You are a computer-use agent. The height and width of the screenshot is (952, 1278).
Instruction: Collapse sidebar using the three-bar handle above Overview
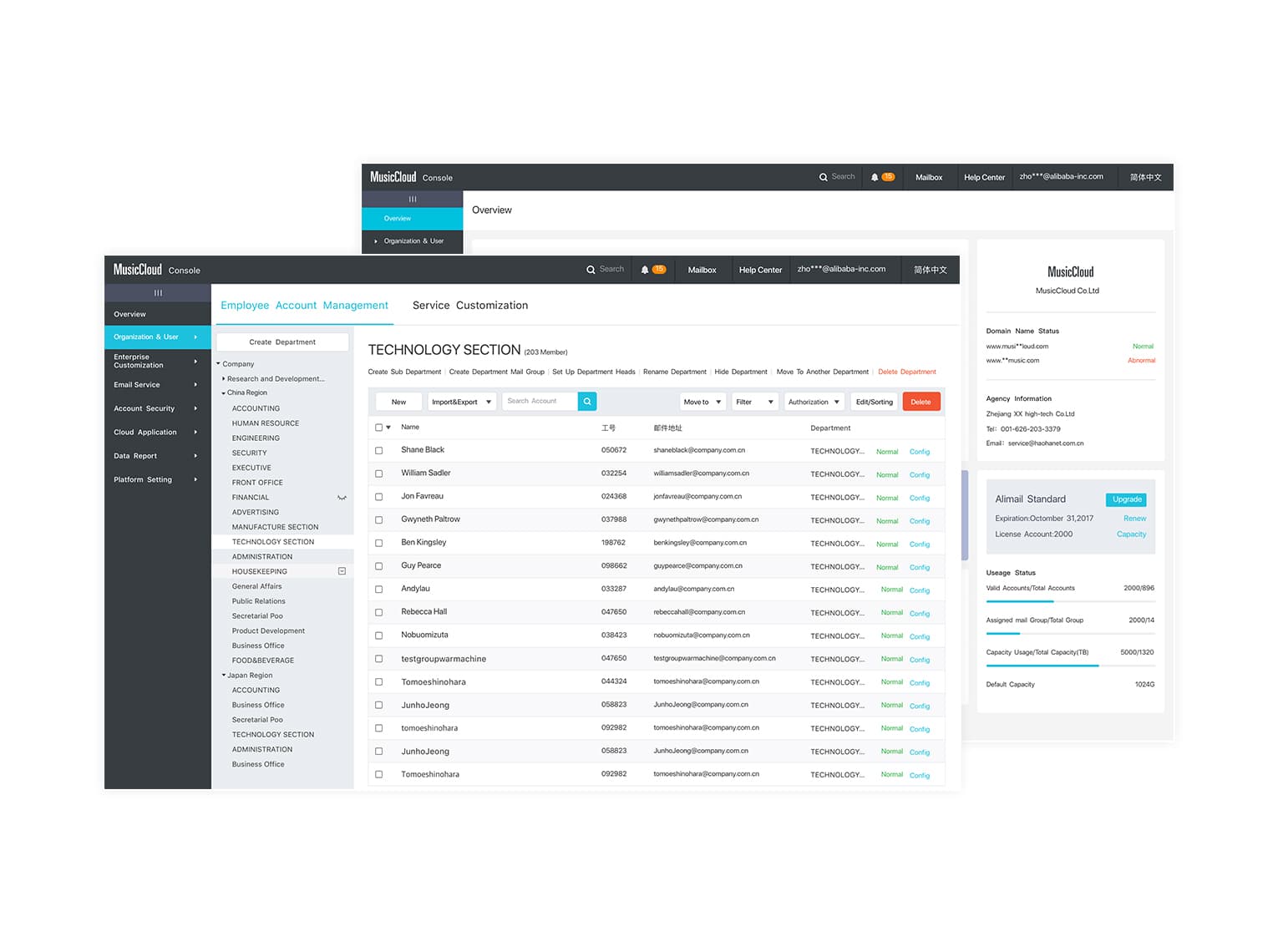click(158, 293)
